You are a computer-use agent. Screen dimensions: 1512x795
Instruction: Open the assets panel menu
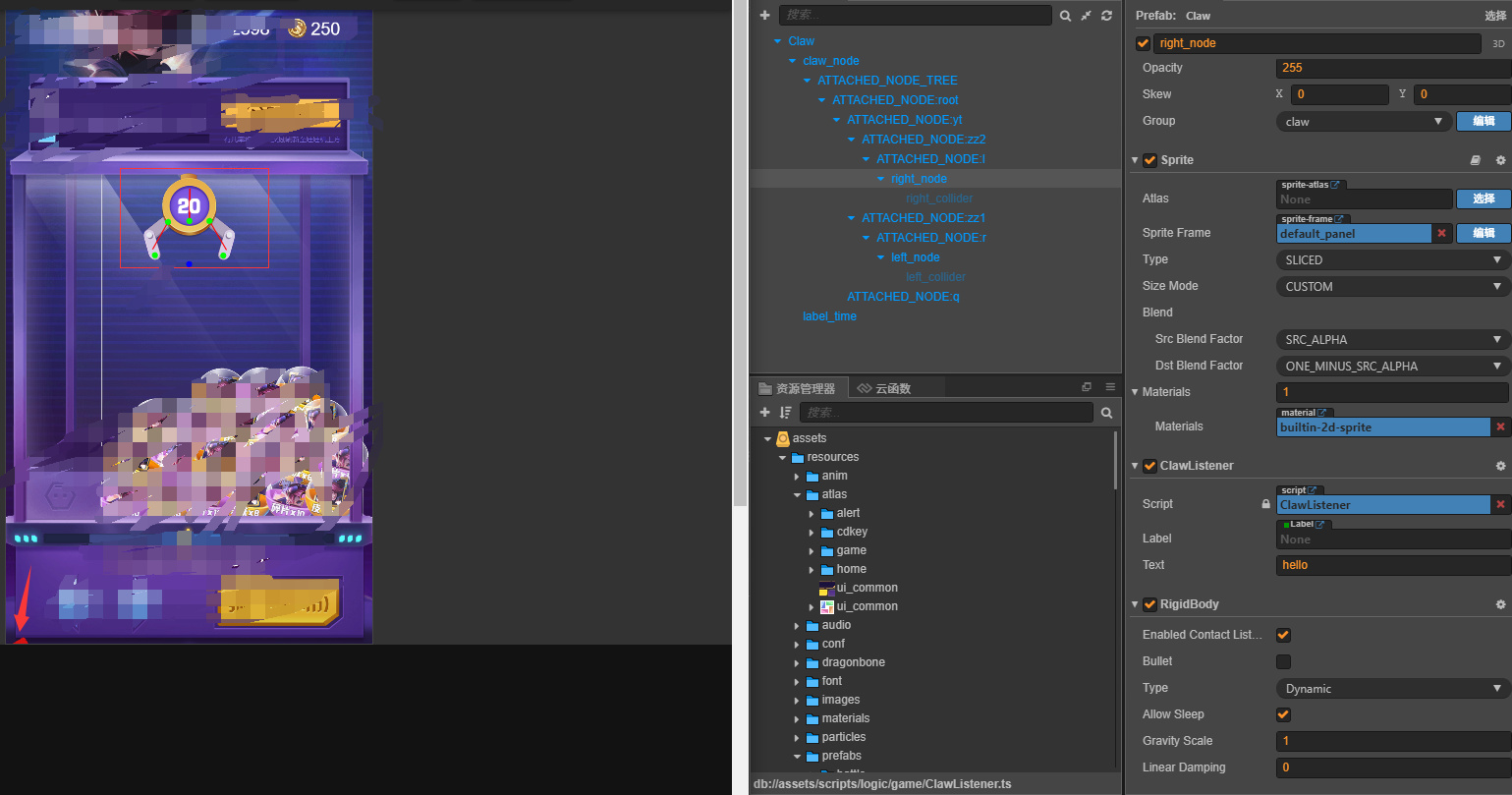[1110, 387]
